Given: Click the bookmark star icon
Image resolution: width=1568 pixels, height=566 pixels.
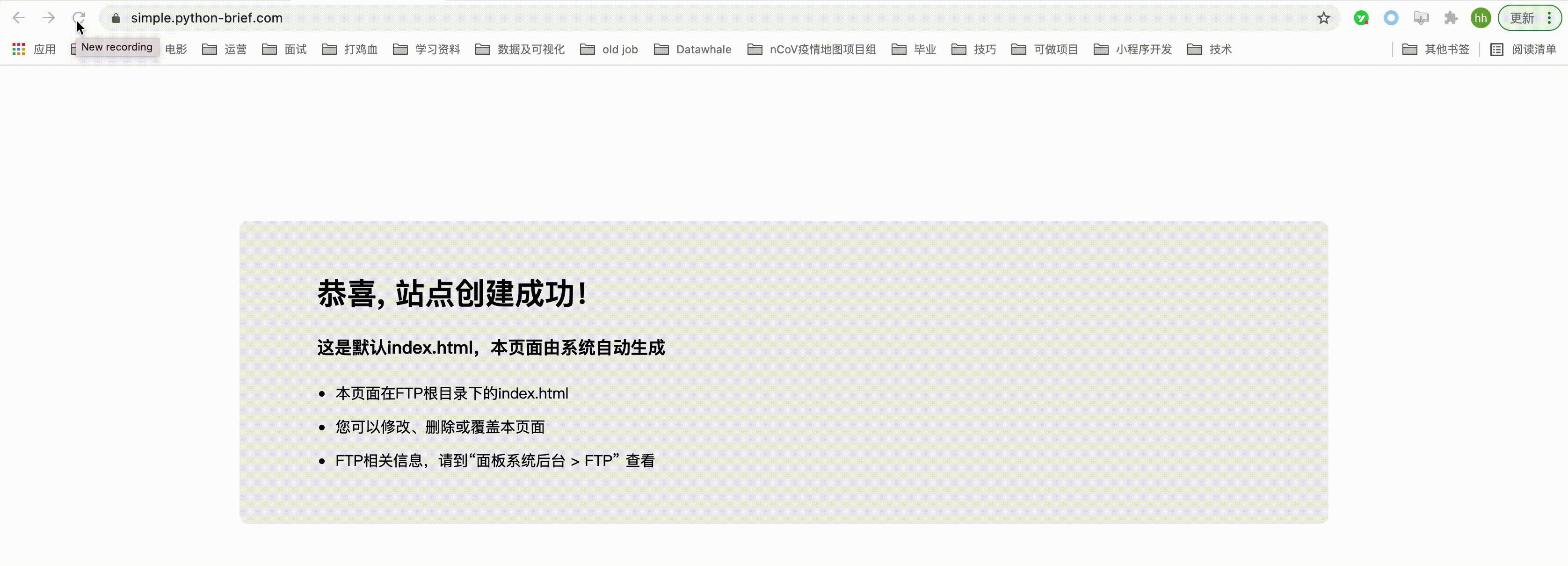Looking at the screenshot, I should pyautogui.click(x=1322, y=18).
